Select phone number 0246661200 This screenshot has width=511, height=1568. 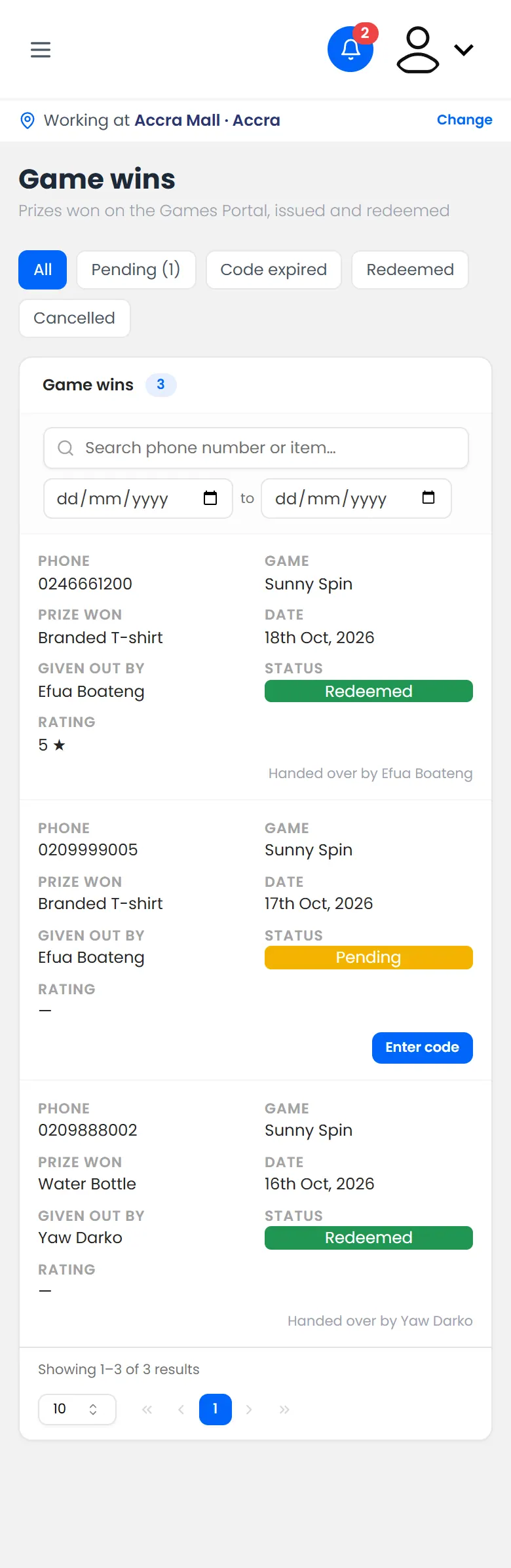click(85, 584)
